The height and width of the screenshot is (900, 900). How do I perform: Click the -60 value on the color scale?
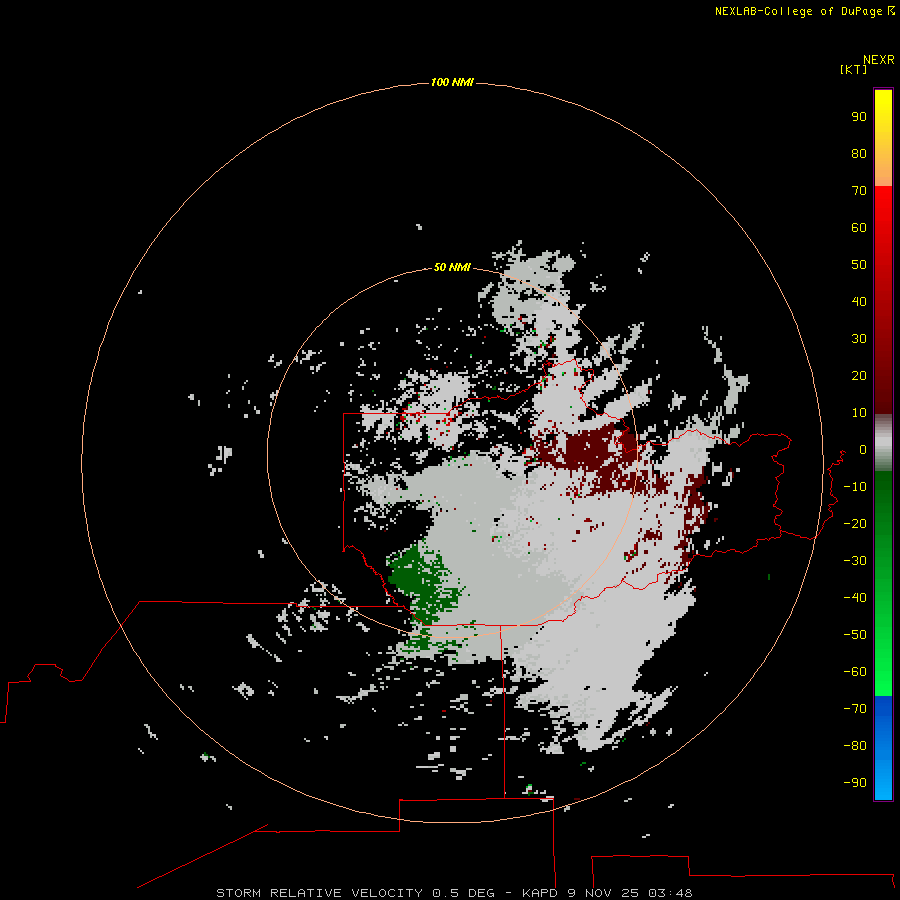855,672
